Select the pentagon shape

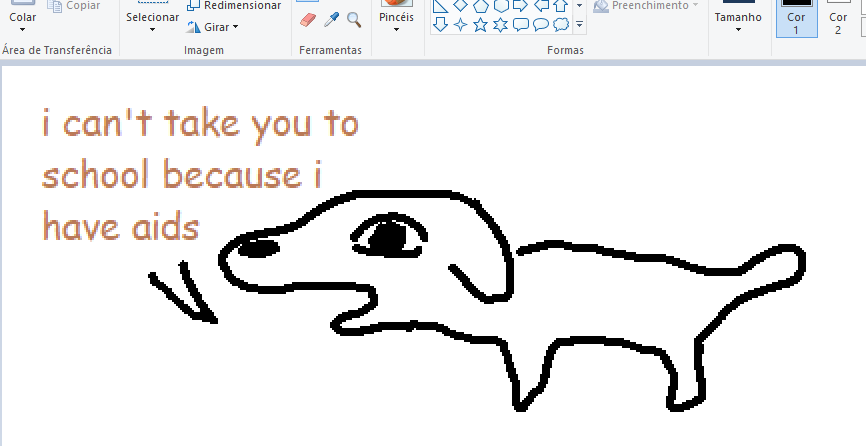[x=479, y=5]
